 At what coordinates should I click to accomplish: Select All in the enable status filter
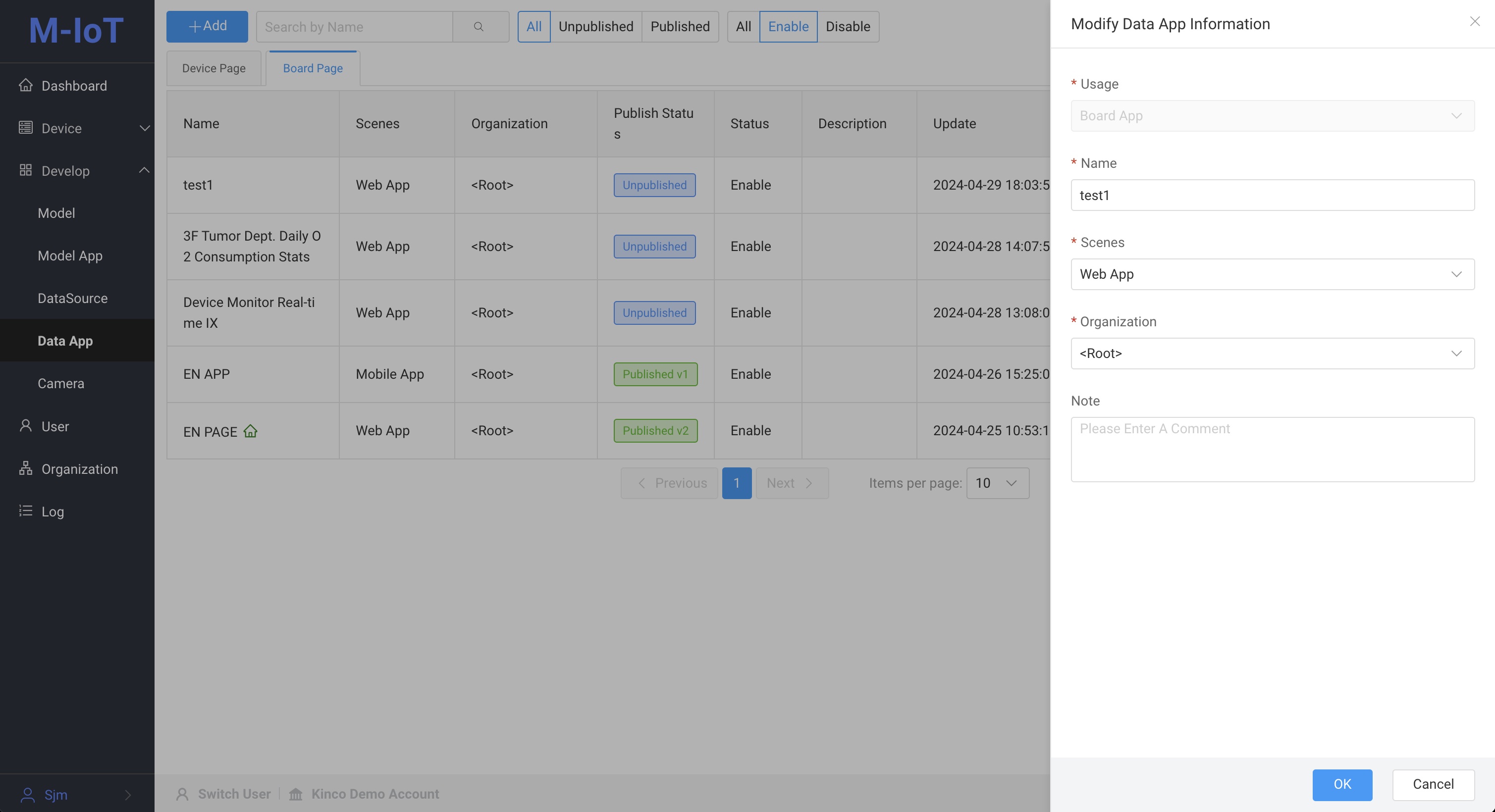[x=744, y=27]
